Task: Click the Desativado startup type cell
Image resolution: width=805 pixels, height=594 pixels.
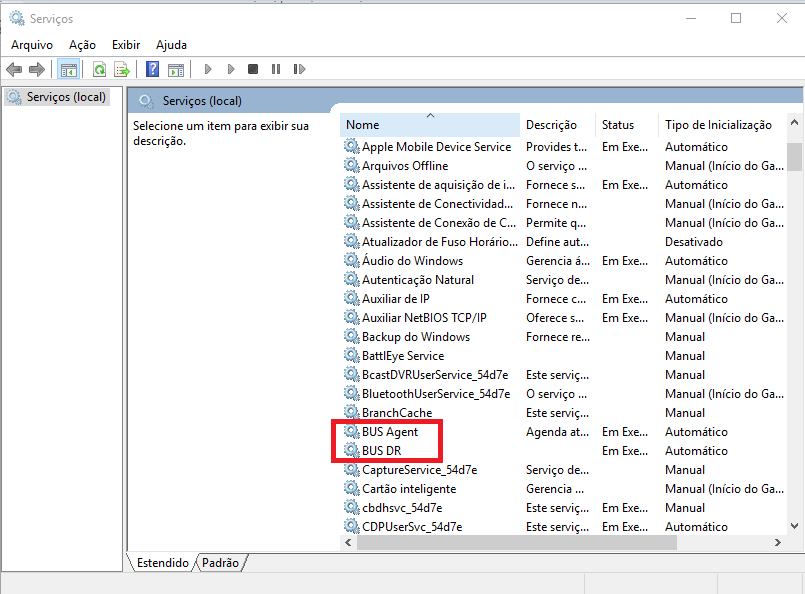Action: (x=694, y=242)
